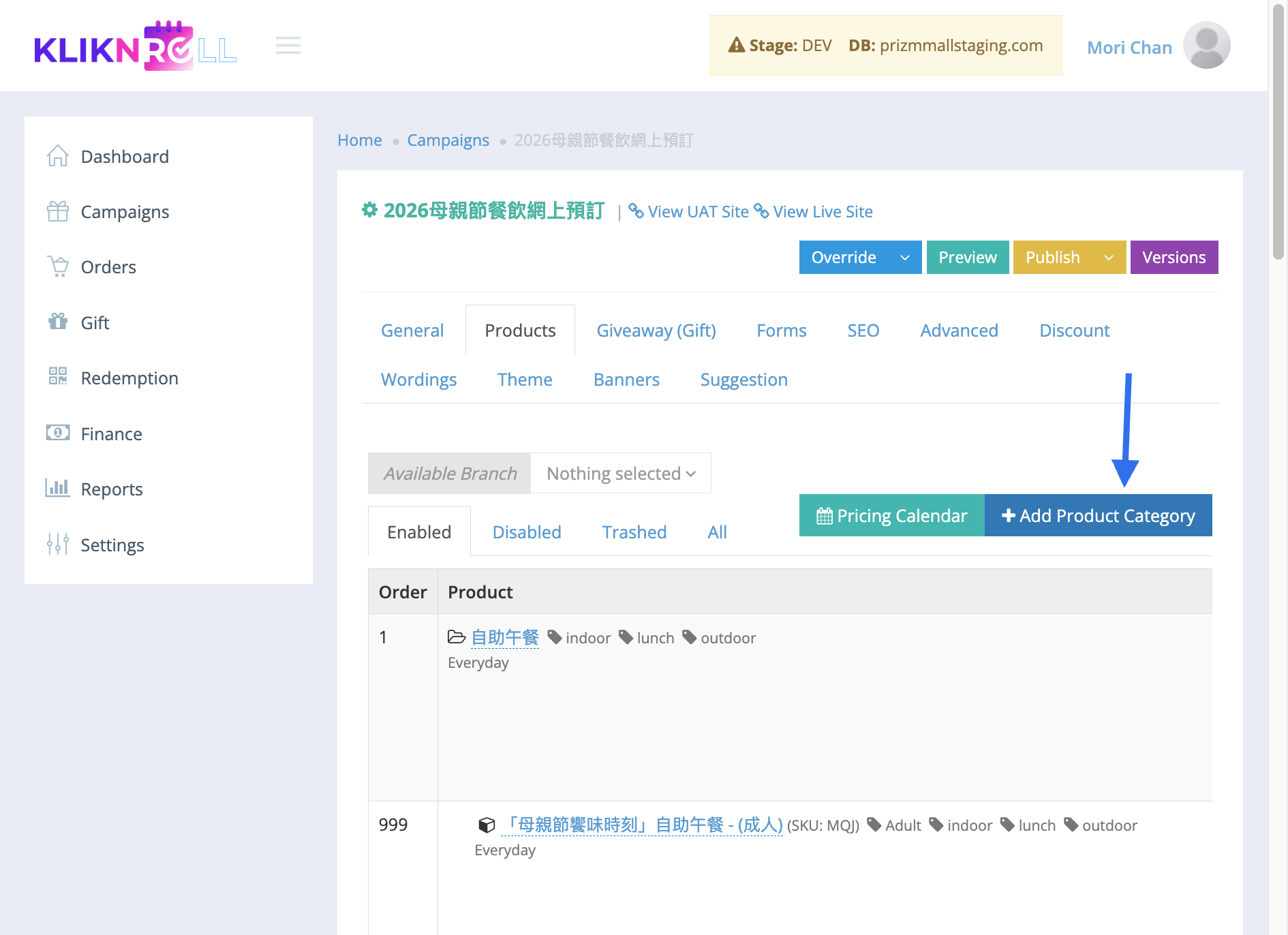Click the Settings sliders icon
Viewport: 1288px width, 935px height.
click(58, 544)
